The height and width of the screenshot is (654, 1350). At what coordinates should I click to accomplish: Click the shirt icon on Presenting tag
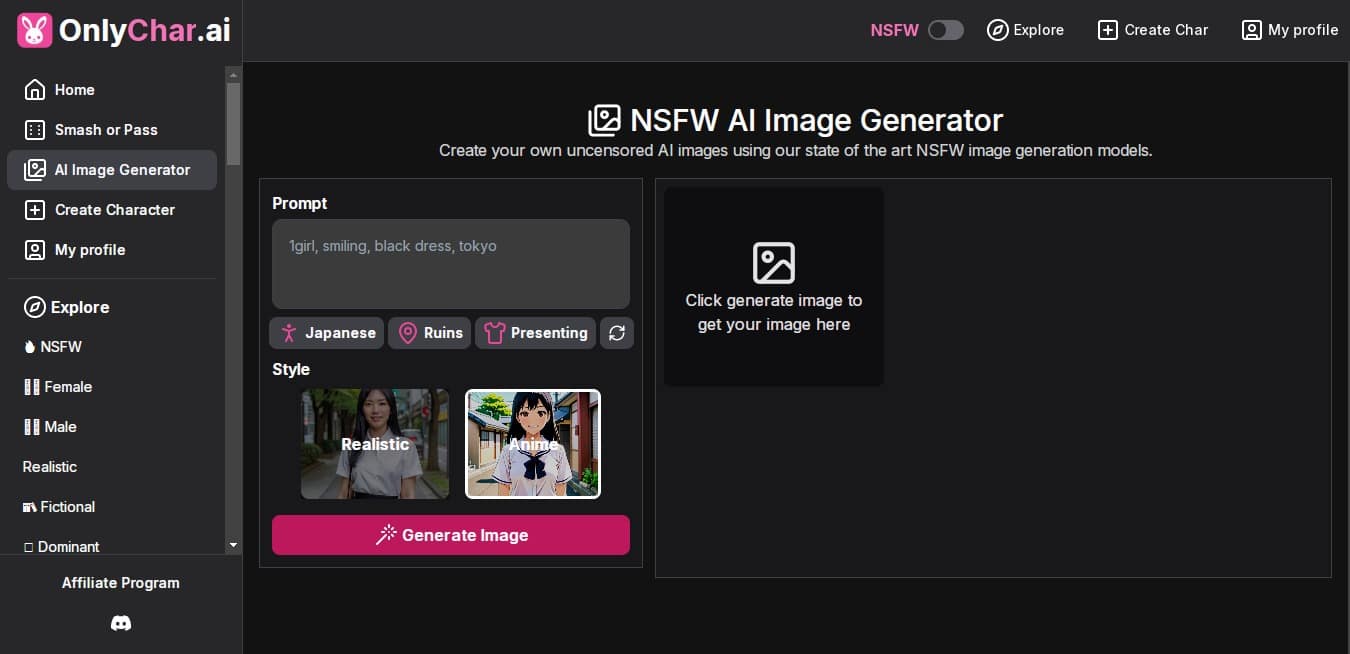coord(494,333)
